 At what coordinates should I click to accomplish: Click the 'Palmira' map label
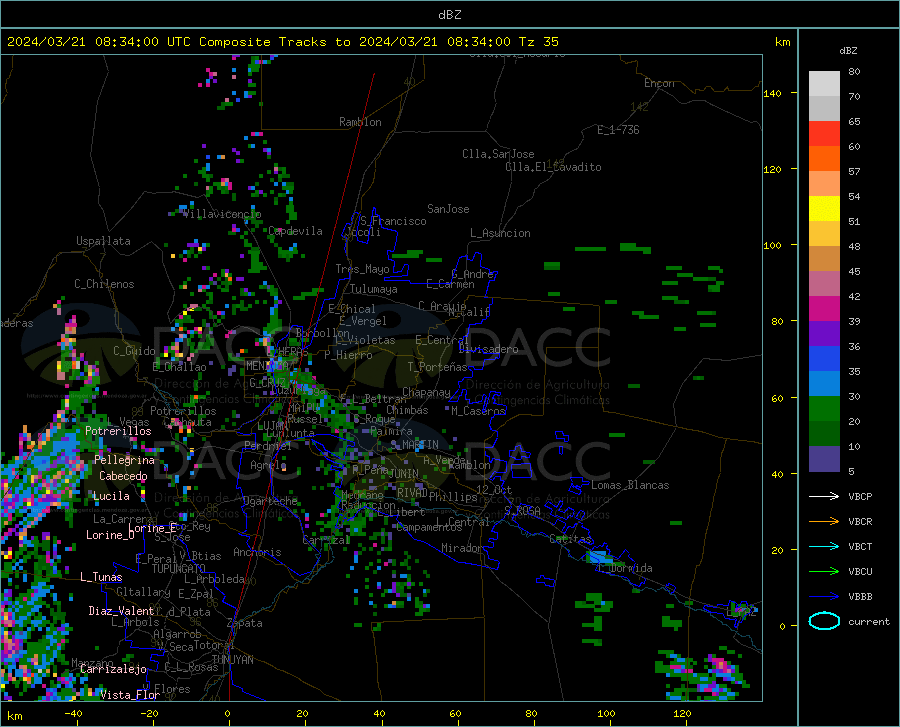(391, 430)
